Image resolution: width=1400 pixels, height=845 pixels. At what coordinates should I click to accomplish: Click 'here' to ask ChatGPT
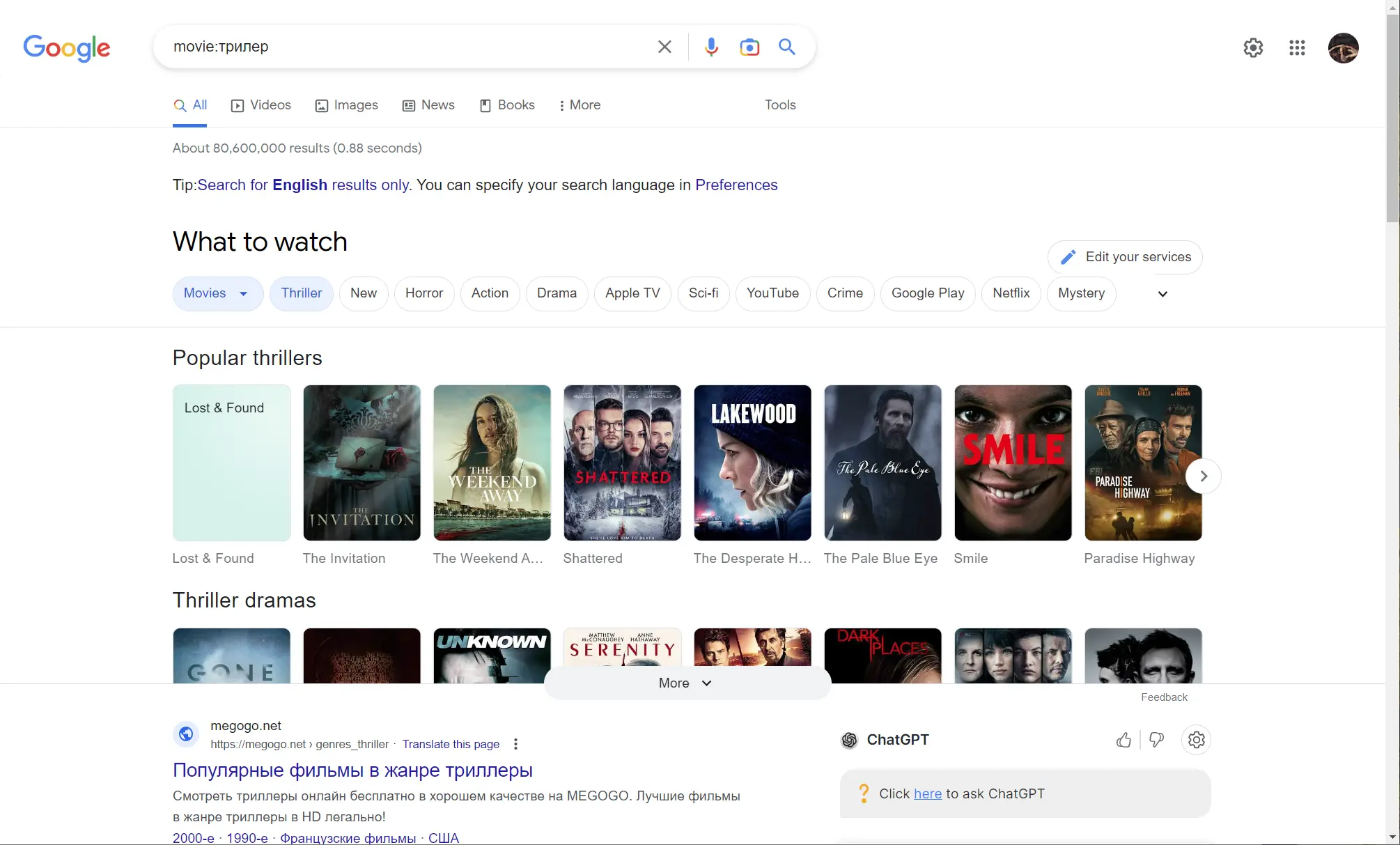click(x=928, y=794)
